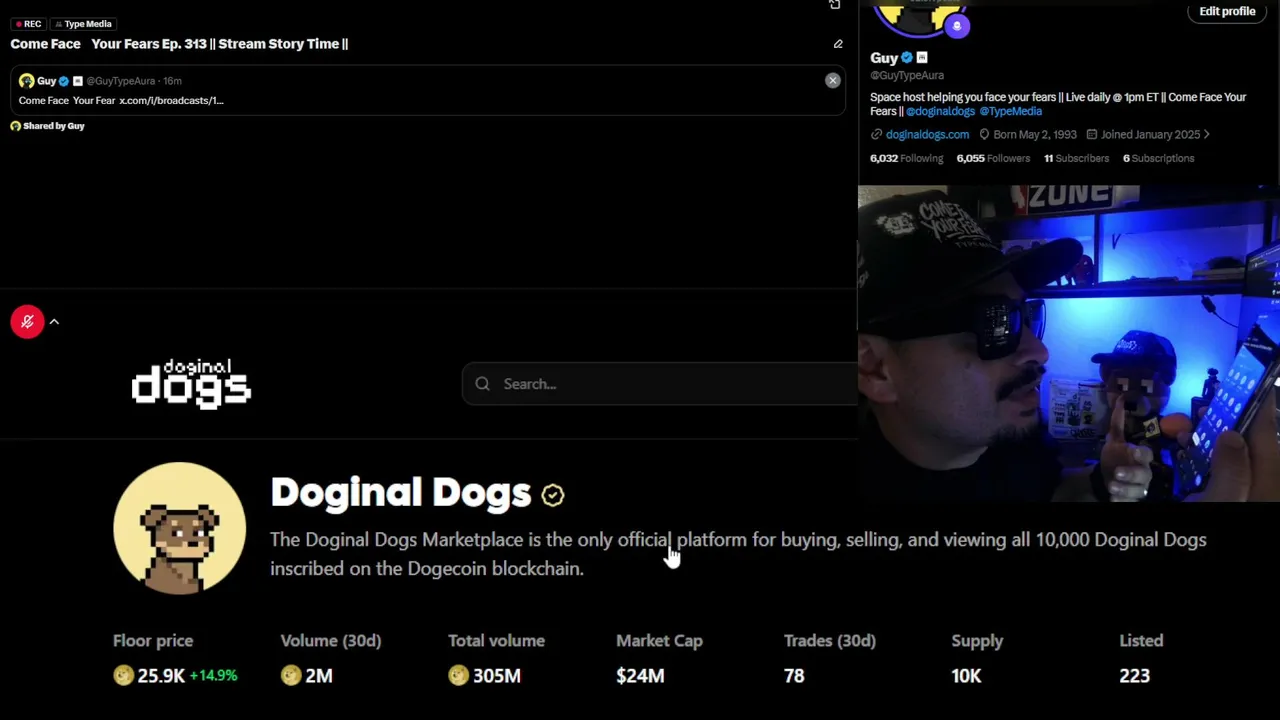The height and width of the screenshot is (720, 1280).
Task: Click the verified badge next to Doginal Dogs
Action: coord(553,494)
